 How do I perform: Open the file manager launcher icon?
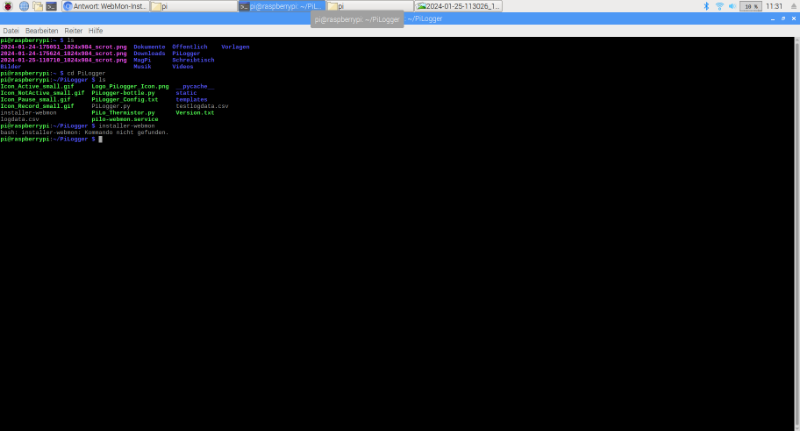(36, 6)
